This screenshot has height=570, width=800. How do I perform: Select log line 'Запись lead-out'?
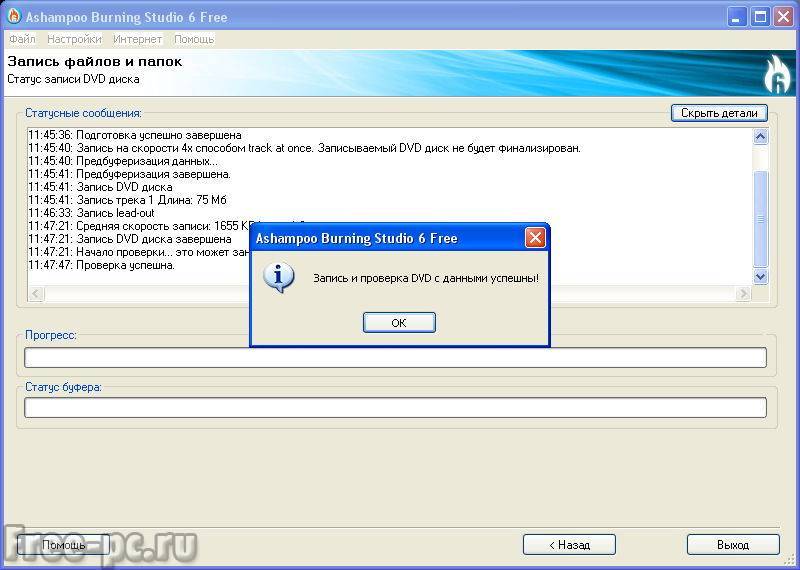click(x=91, y=213)
